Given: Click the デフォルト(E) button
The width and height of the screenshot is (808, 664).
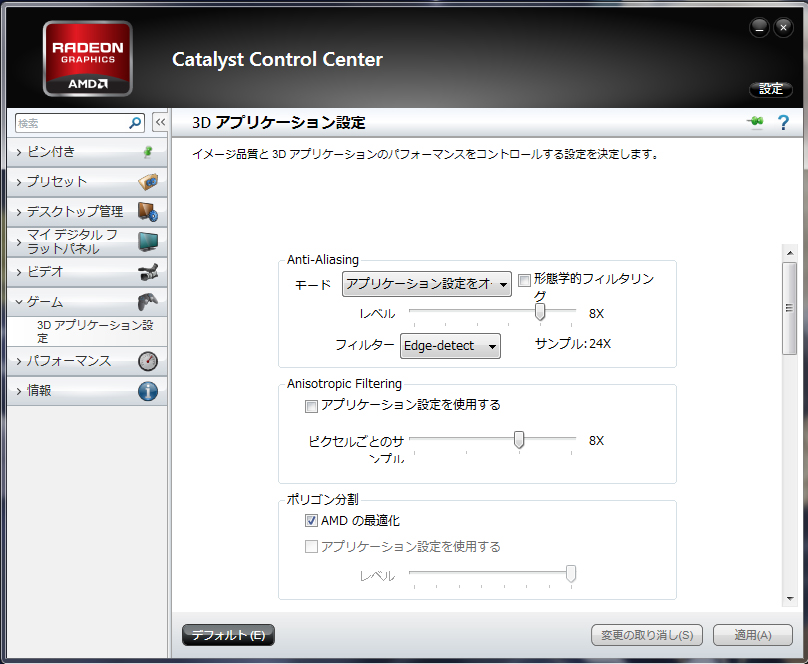Looking at the screenshot, I should [x=228, y=635].
